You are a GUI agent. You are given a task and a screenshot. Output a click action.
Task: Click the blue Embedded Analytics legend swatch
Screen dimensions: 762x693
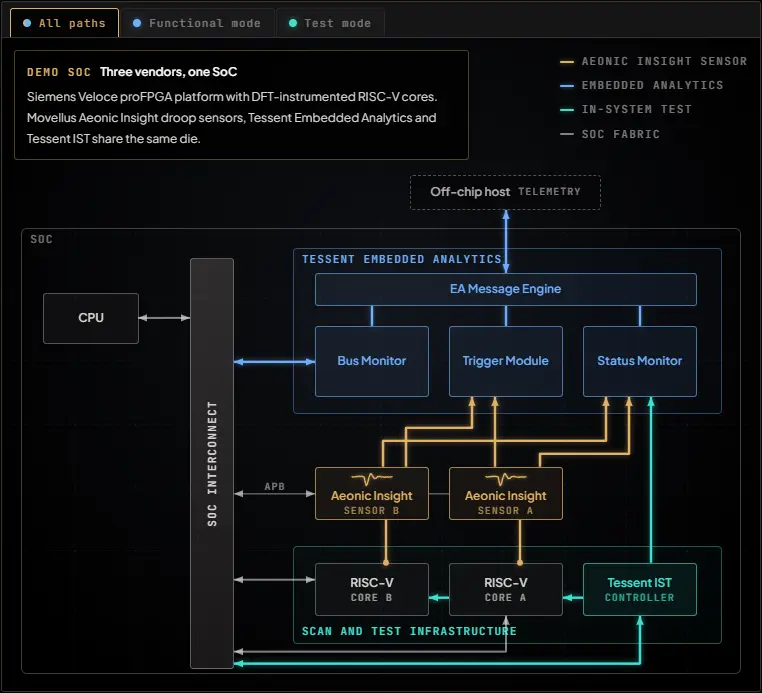coord(567,86)
